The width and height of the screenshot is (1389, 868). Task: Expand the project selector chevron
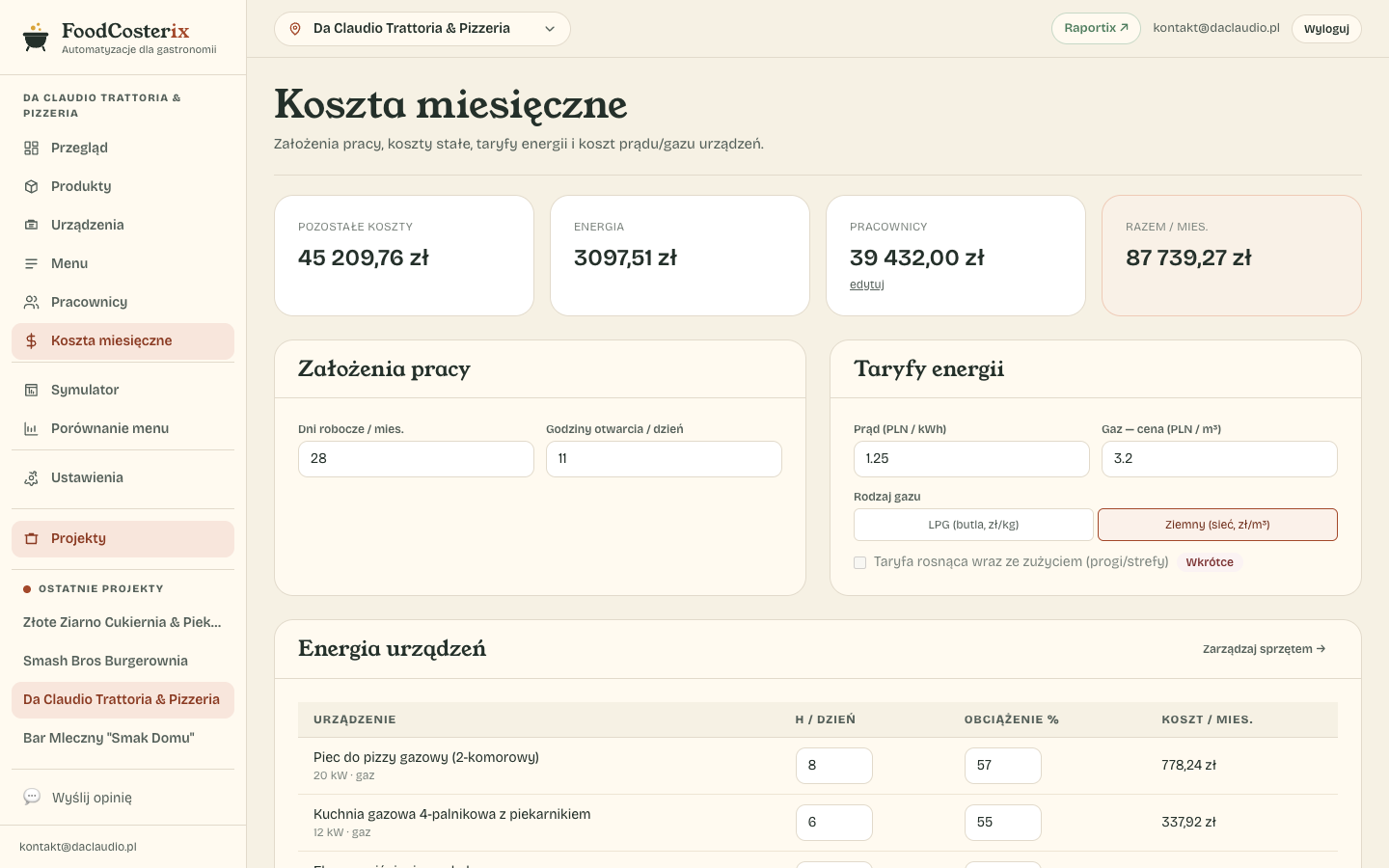point(550,29)
